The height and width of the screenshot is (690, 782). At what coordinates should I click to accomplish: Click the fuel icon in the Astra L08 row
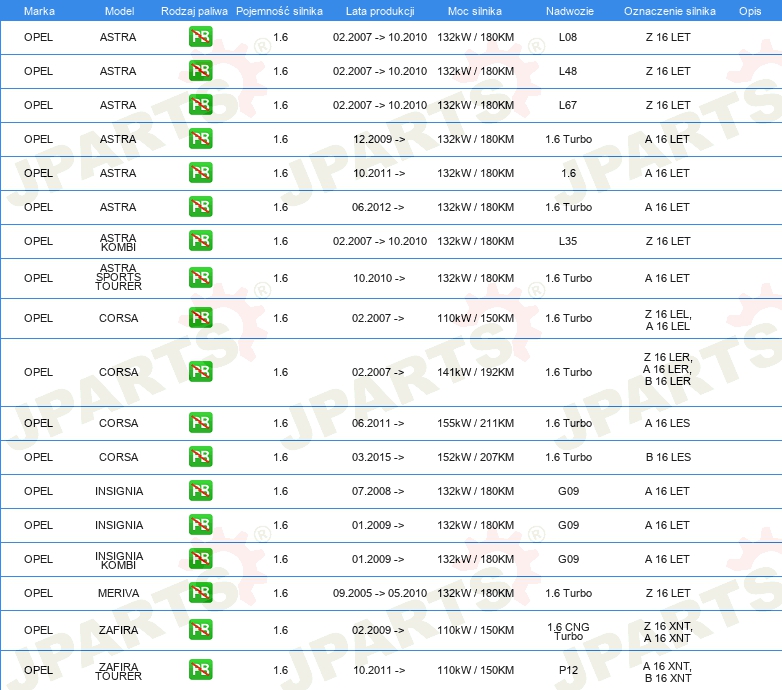click(200, 37)
